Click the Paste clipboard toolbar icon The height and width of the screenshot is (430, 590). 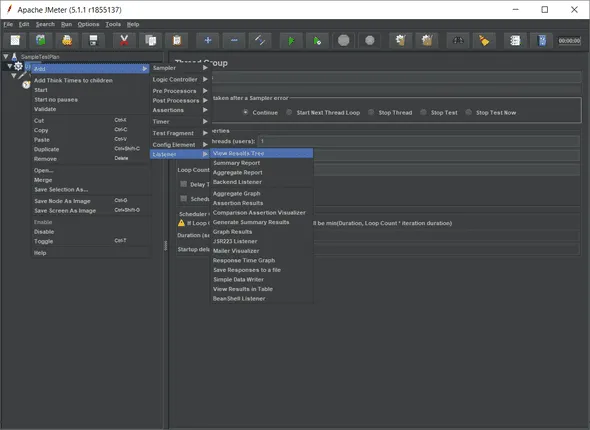click(177, 40)
